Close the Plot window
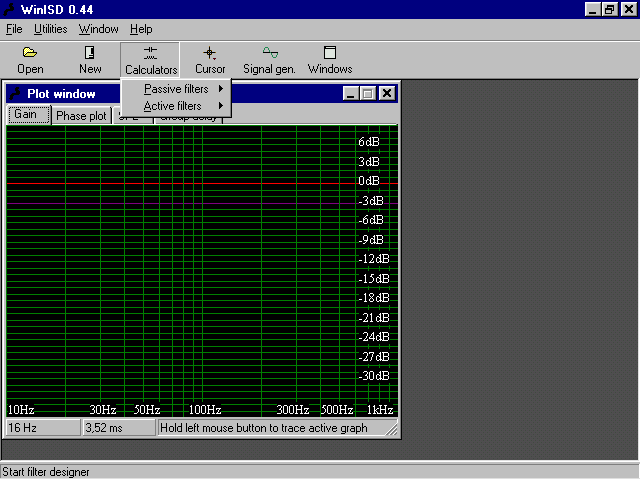 click(x=387, y=93)
